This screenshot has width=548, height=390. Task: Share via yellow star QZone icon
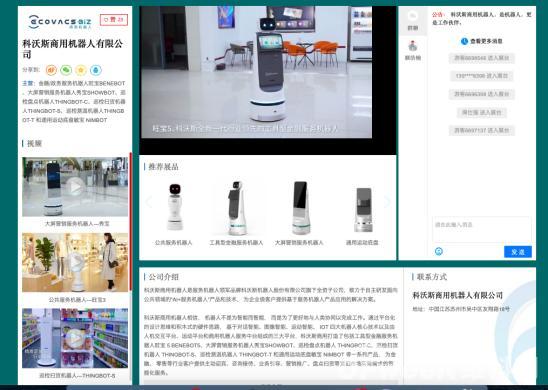[81, 70]
